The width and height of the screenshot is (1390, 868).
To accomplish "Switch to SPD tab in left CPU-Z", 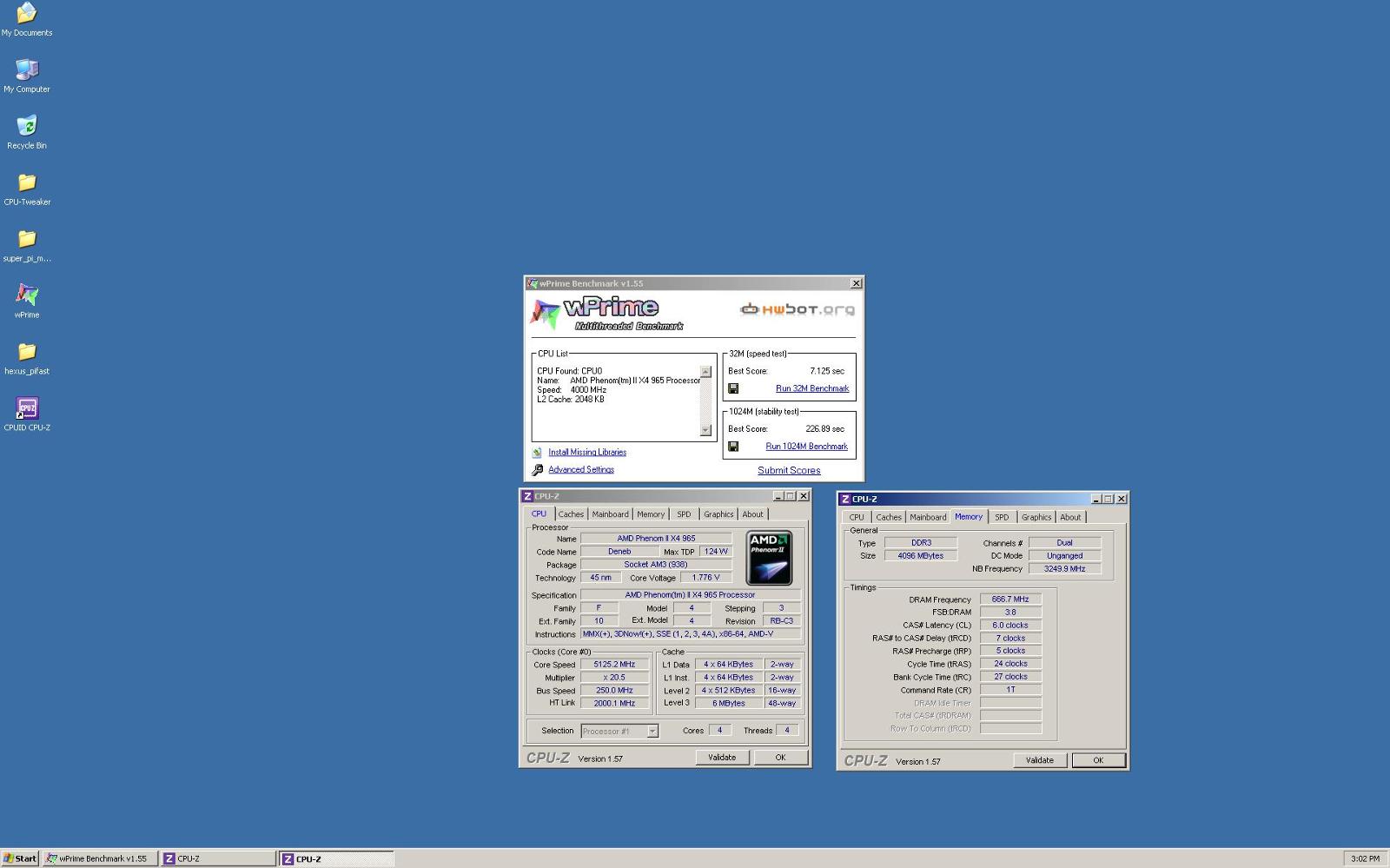I will pos(684,514).
